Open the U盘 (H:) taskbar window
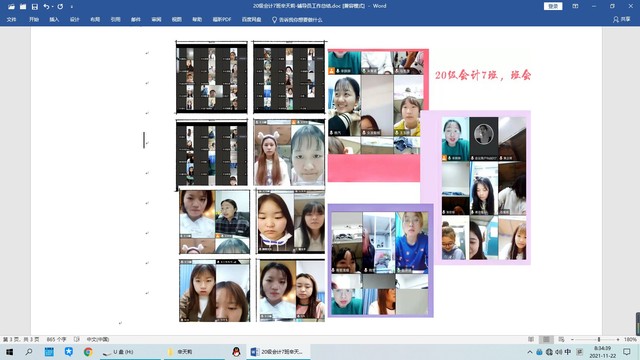 (131, 352)
